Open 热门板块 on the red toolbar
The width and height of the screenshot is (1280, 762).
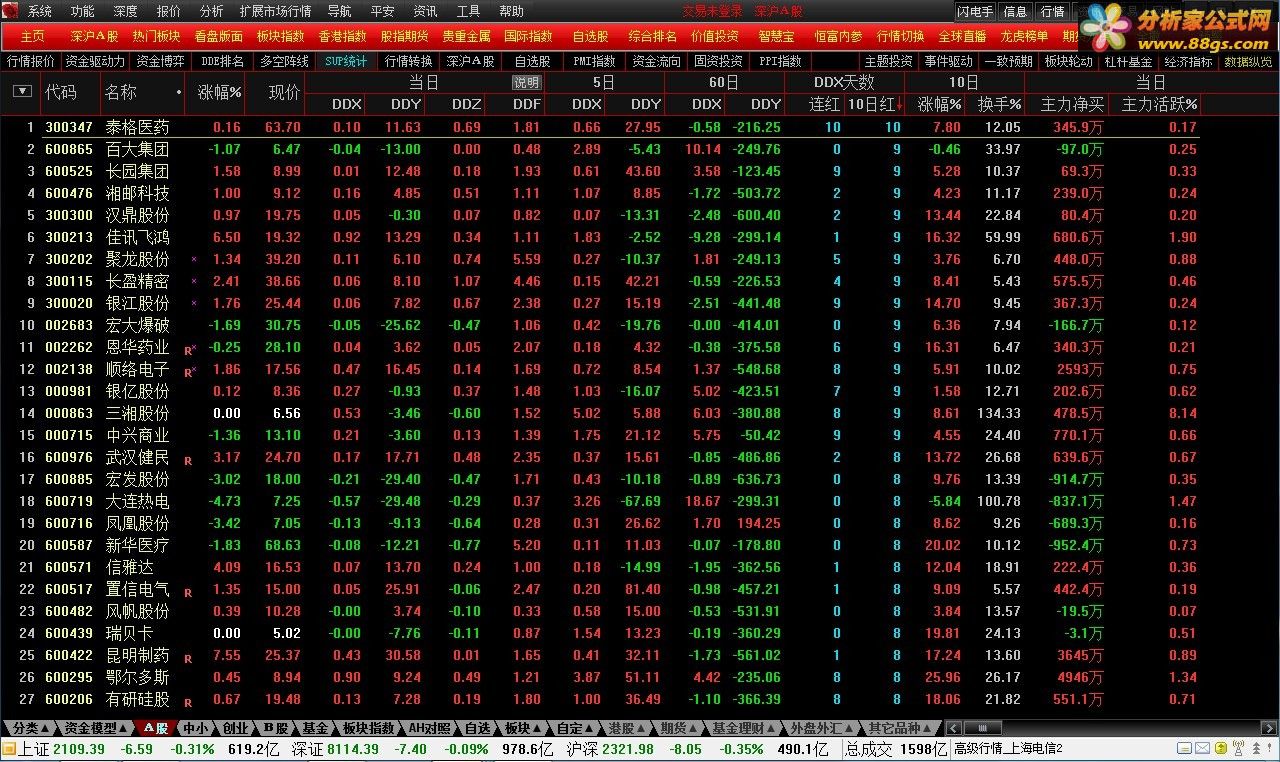157,36
